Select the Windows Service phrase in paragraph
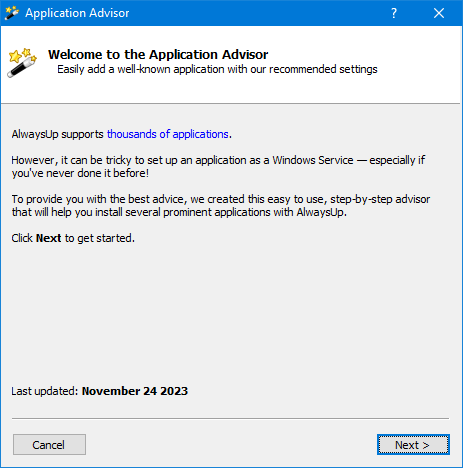Image resolution: width=463 pixels, height=468 pixels. 313,160
